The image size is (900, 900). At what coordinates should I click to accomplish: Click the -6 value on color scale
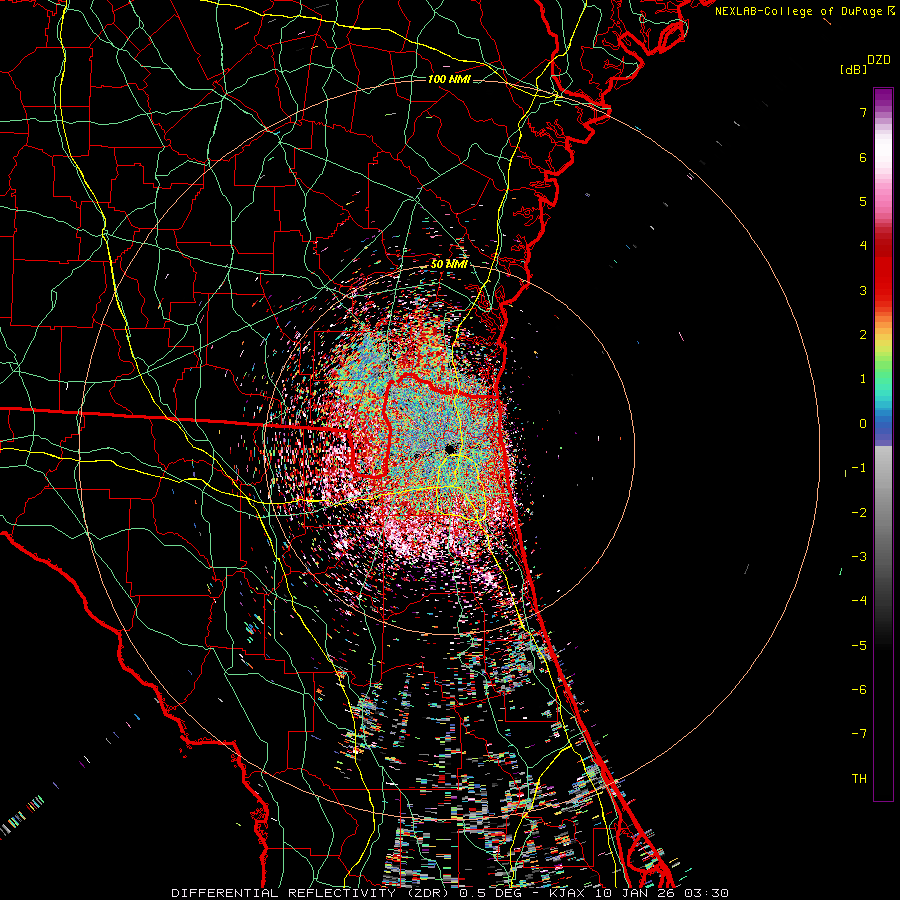click(859, 689)
